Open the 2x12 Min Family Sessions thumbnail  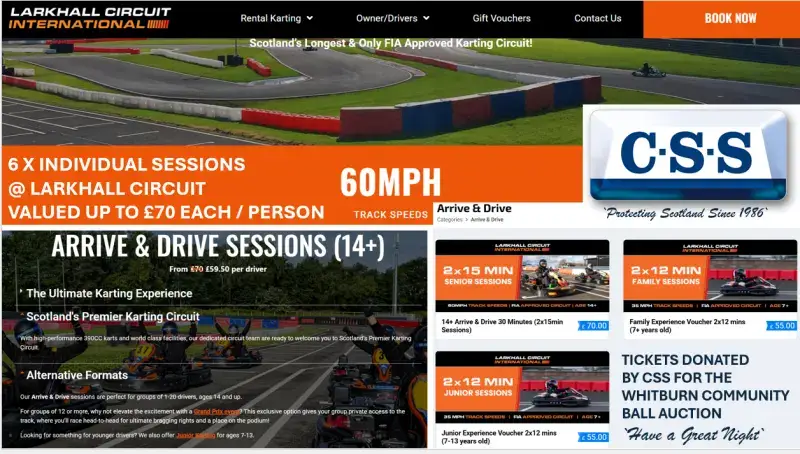point(710,275)
